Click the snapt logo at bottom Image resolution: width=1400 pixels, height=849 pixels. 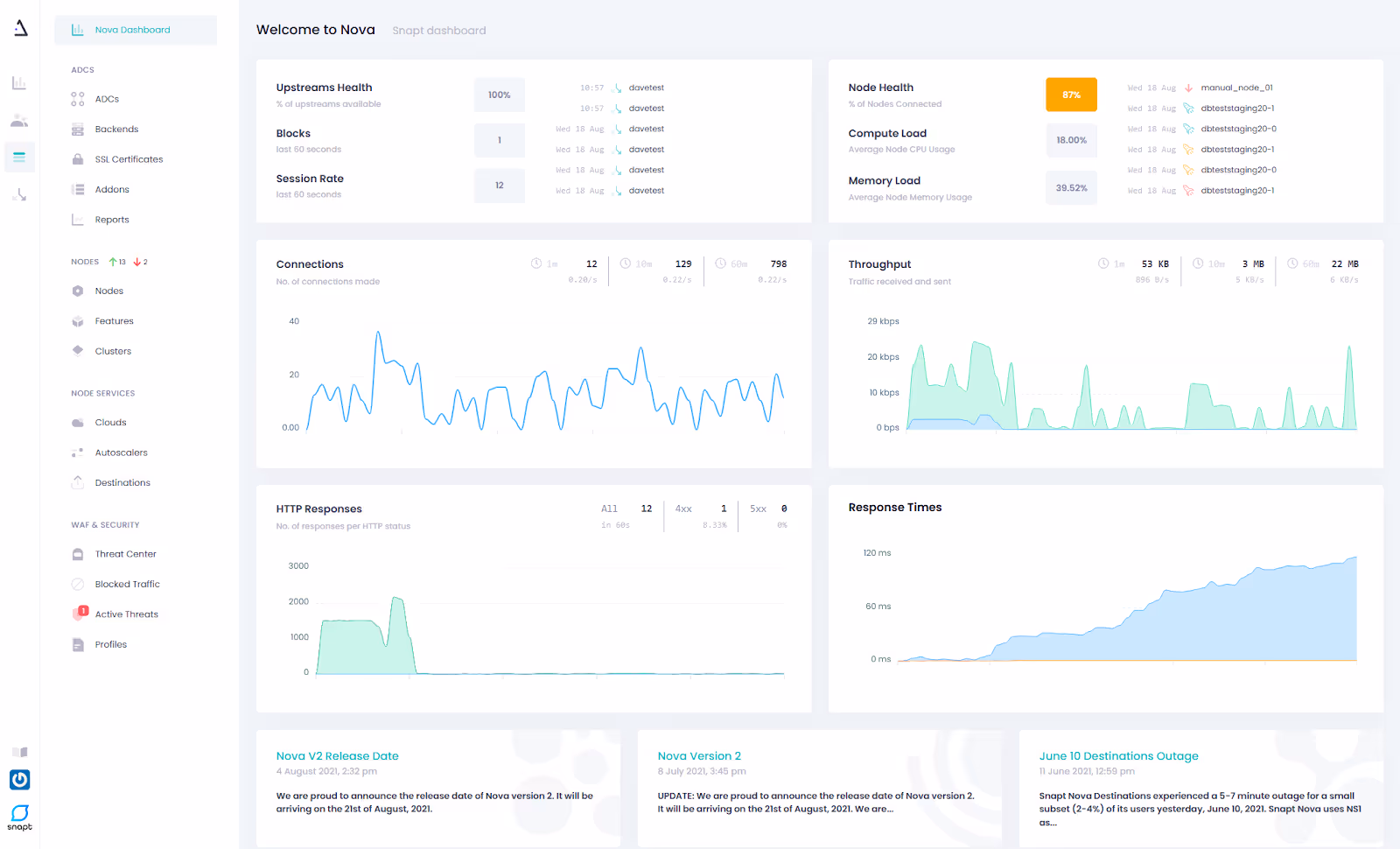[x=20, y=817]
